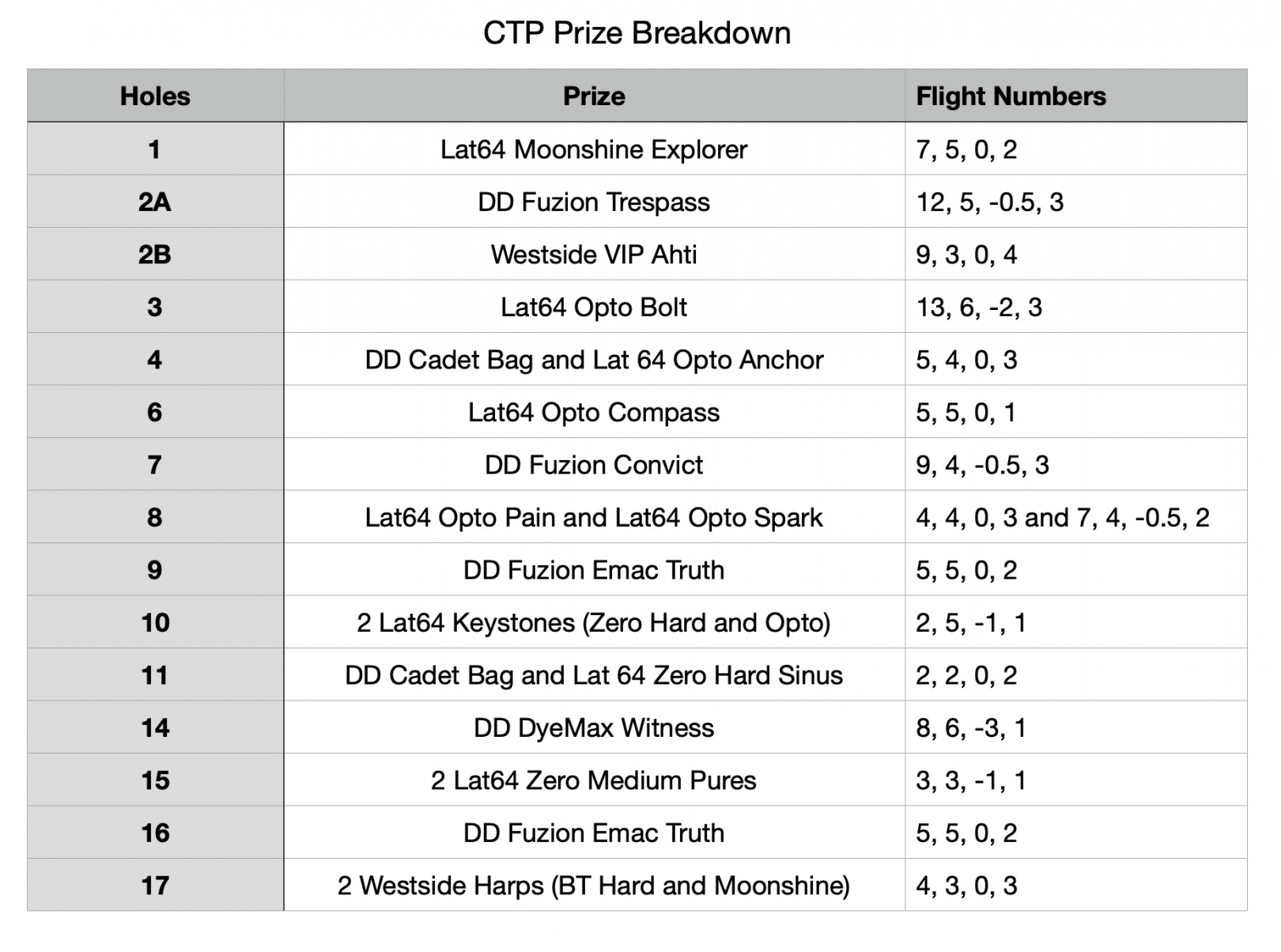Click the Westside VIP Ahti prize cell
The image size is (1281, 952).
point(594,255)
